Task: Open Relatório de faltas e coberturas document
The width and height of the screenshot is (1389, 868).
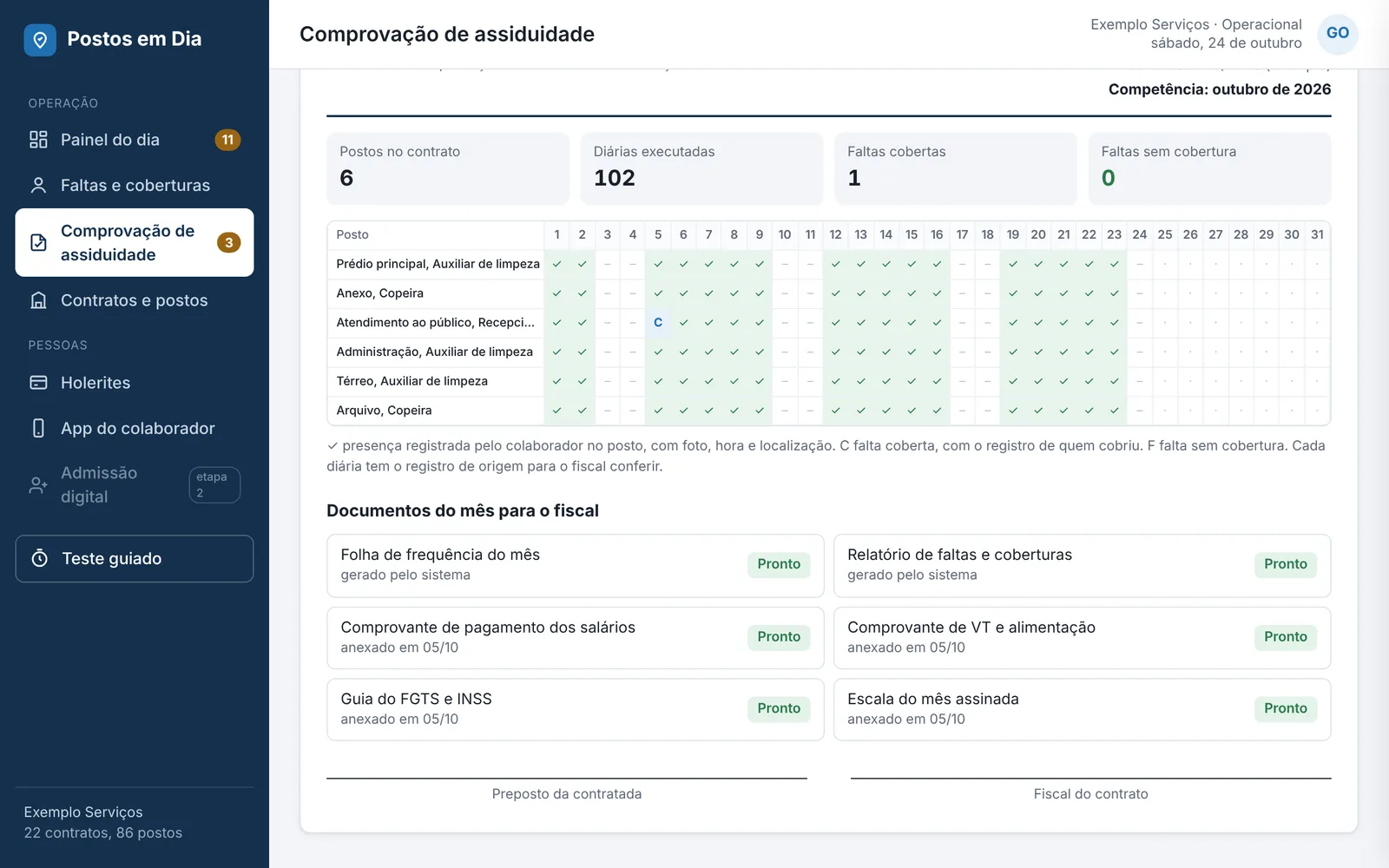Action: 1082,565
